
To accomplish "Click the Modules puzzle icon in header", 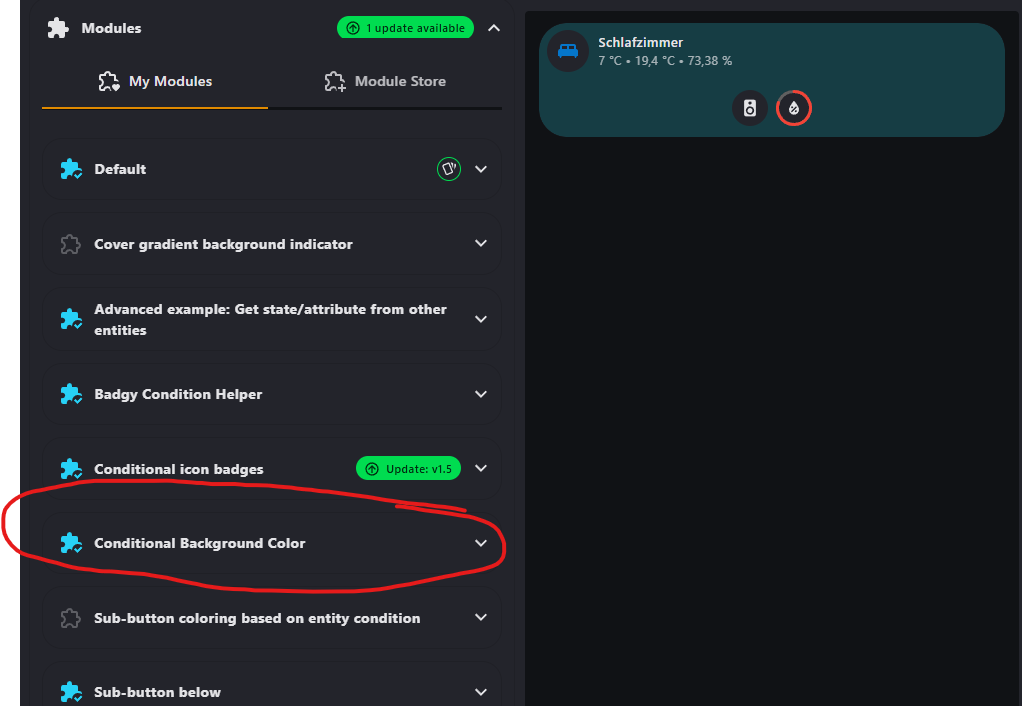I will pyautogui.click(x=58, y=28).
